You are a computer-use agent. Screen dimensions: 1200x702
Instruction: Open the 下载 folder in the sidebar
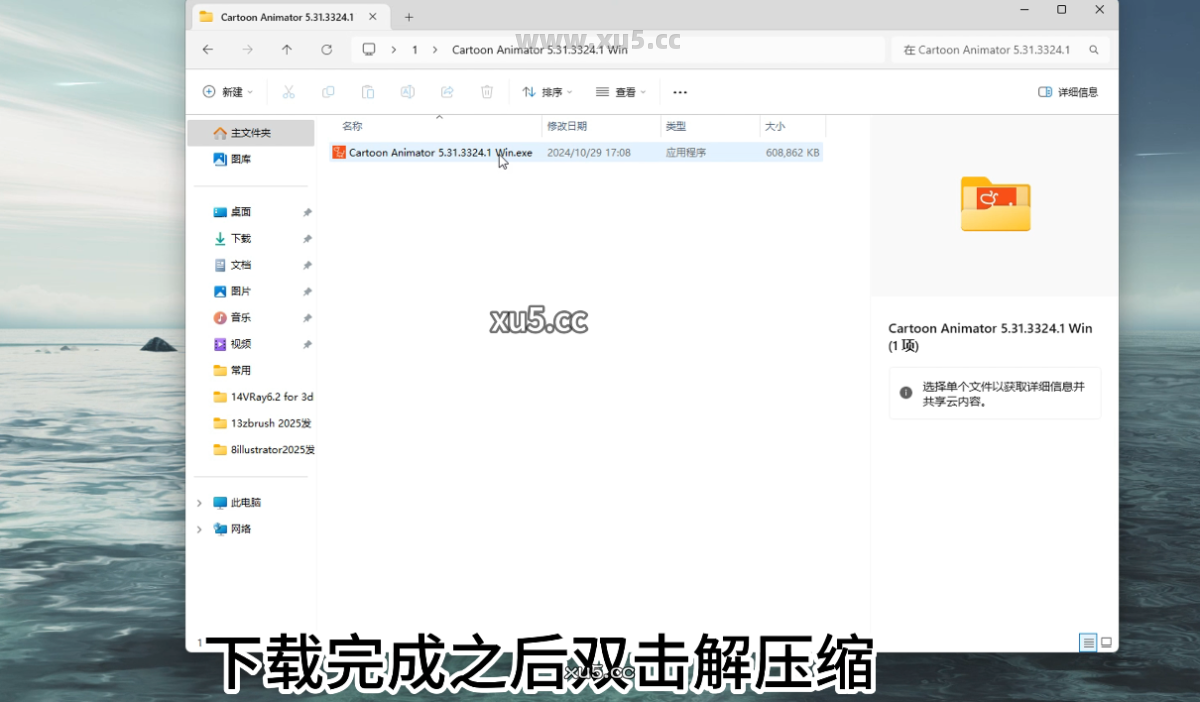point(239,238)
